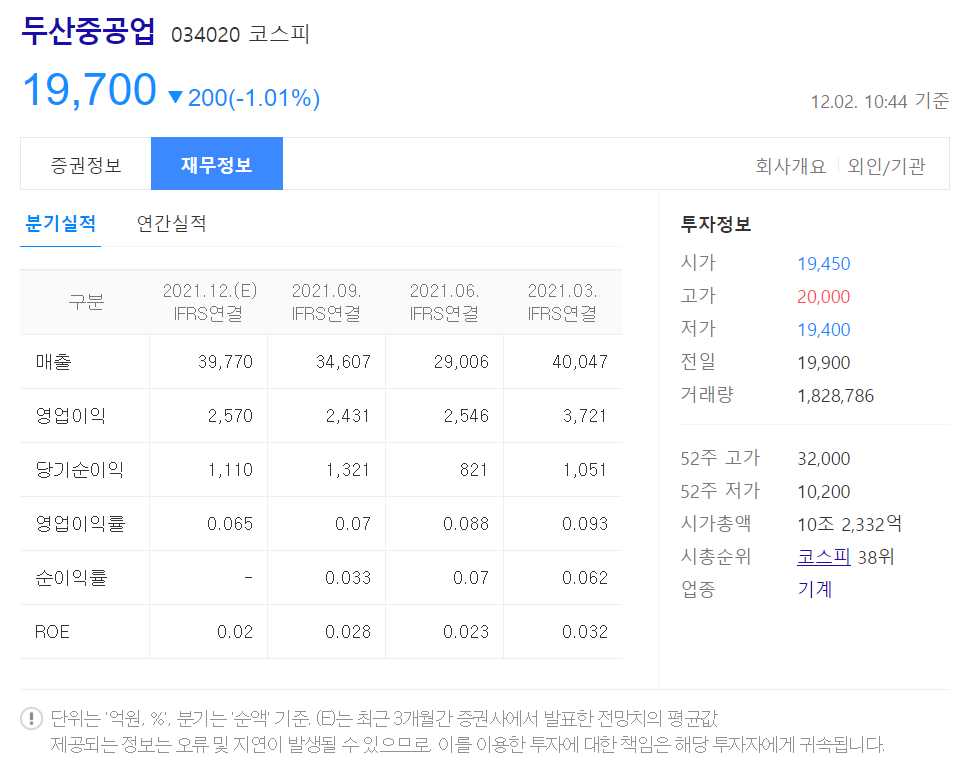Open the 회사개요 section
Image resolution: width=962 pixels, height=762 pixels.
pyautogui.click(x=793, y=166)
